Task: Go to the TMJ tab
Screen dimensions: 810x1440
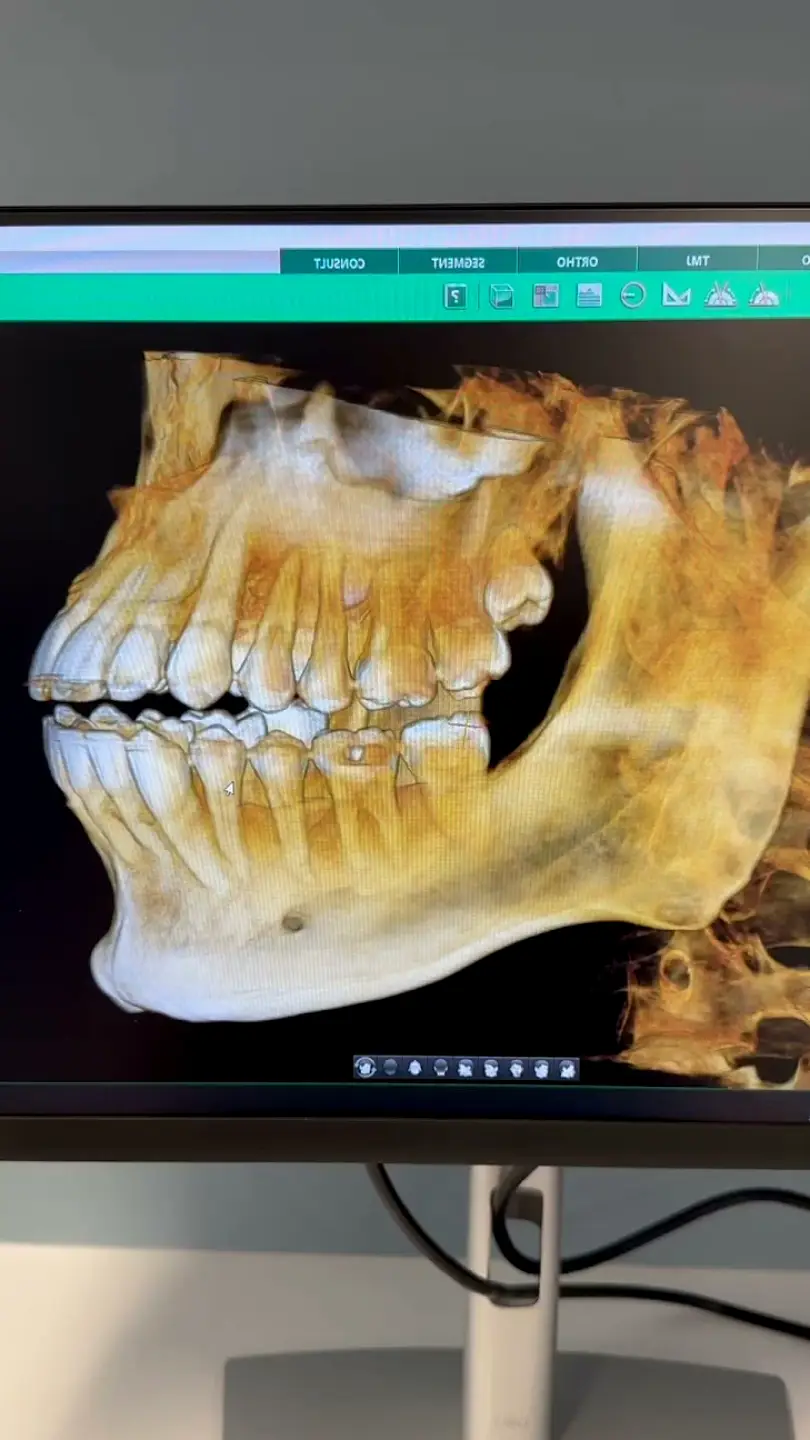Action: (697, 260)
